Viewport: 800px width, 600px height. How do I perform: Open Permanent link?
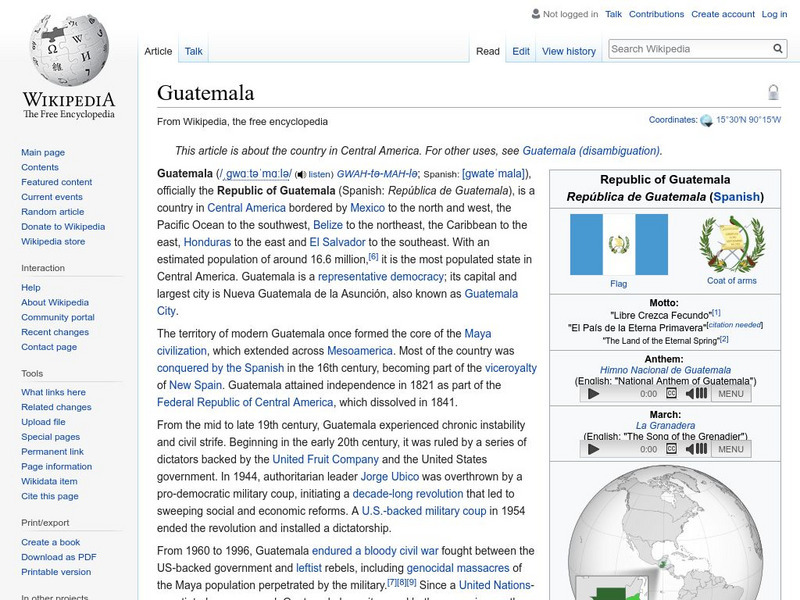(52, 452)
